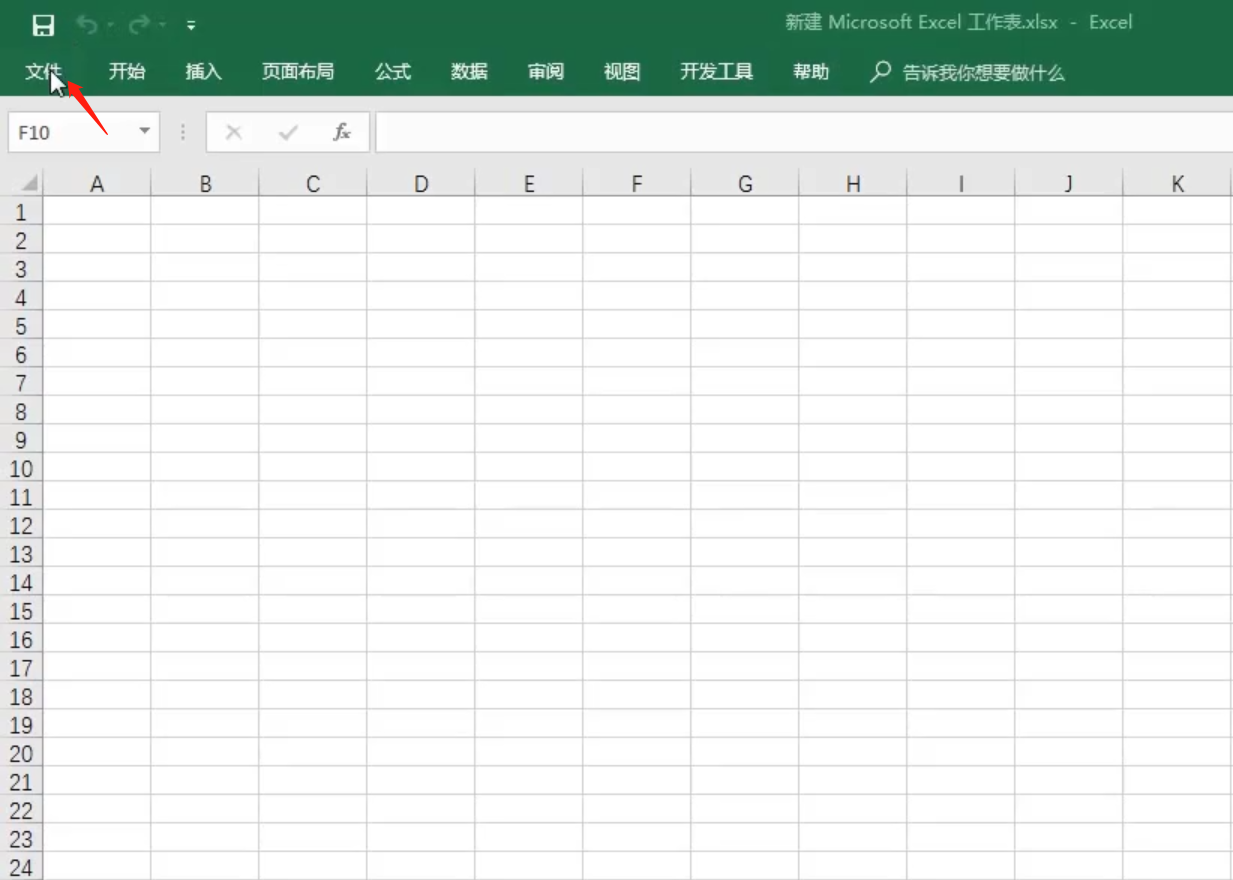Select row 2 header

point(21,240)
